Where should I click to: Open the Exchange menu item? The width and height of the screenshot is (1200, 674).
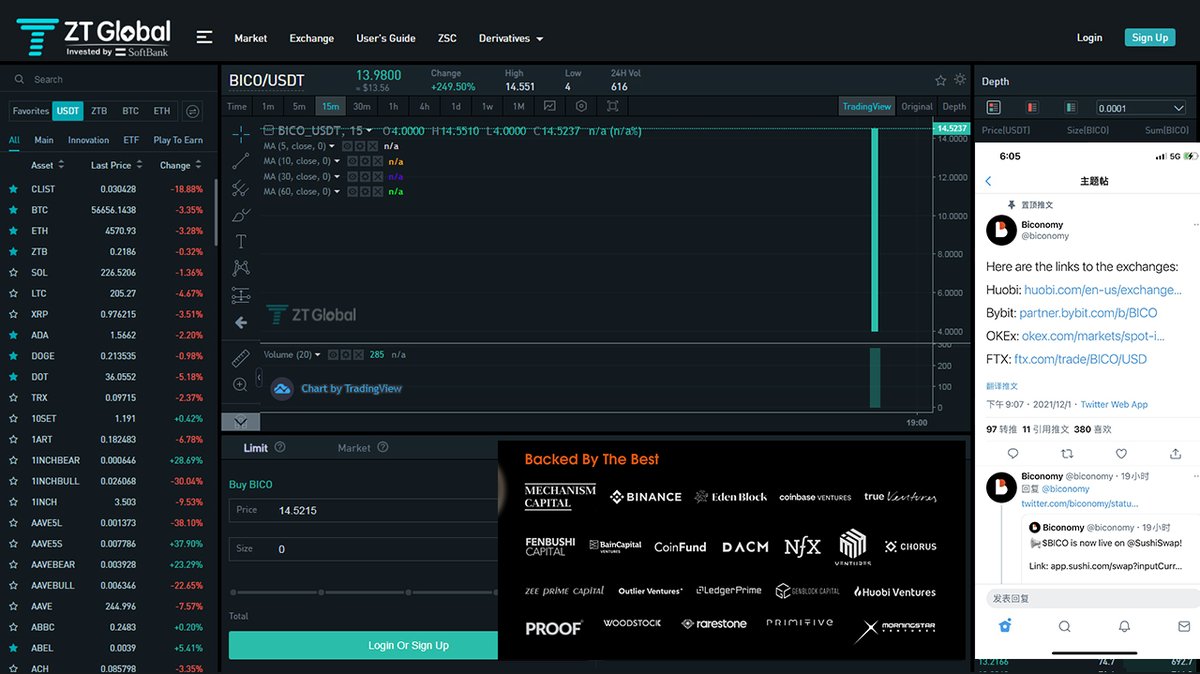(312, 38)
